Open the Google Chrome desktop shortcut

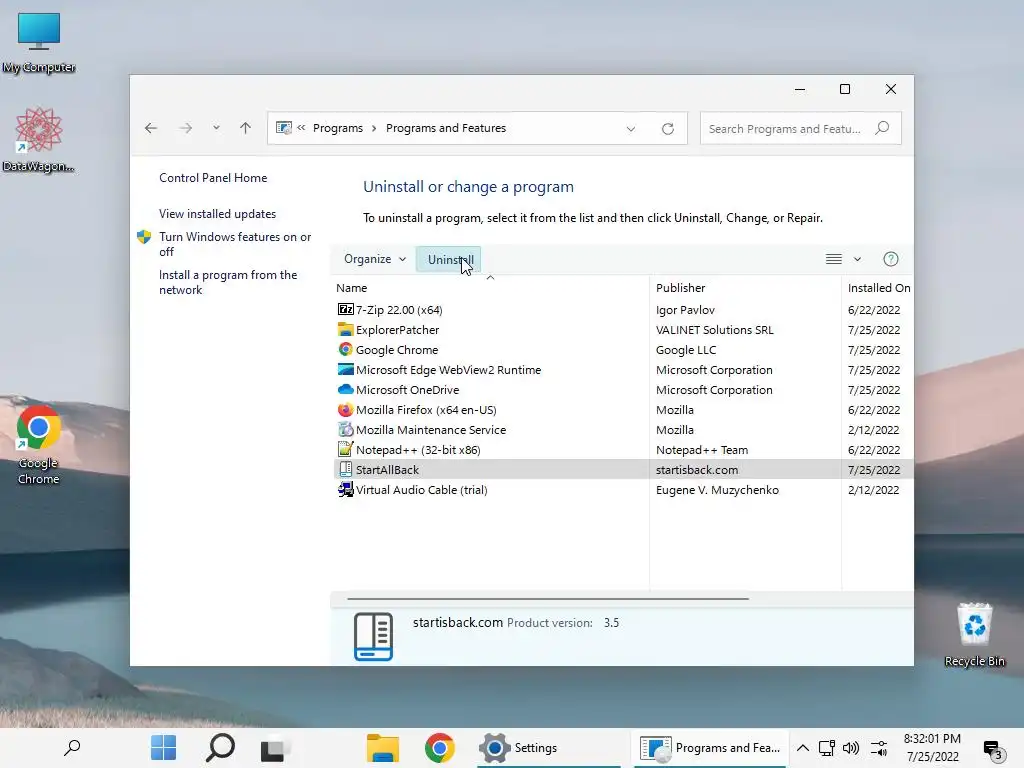pos(39,445)
